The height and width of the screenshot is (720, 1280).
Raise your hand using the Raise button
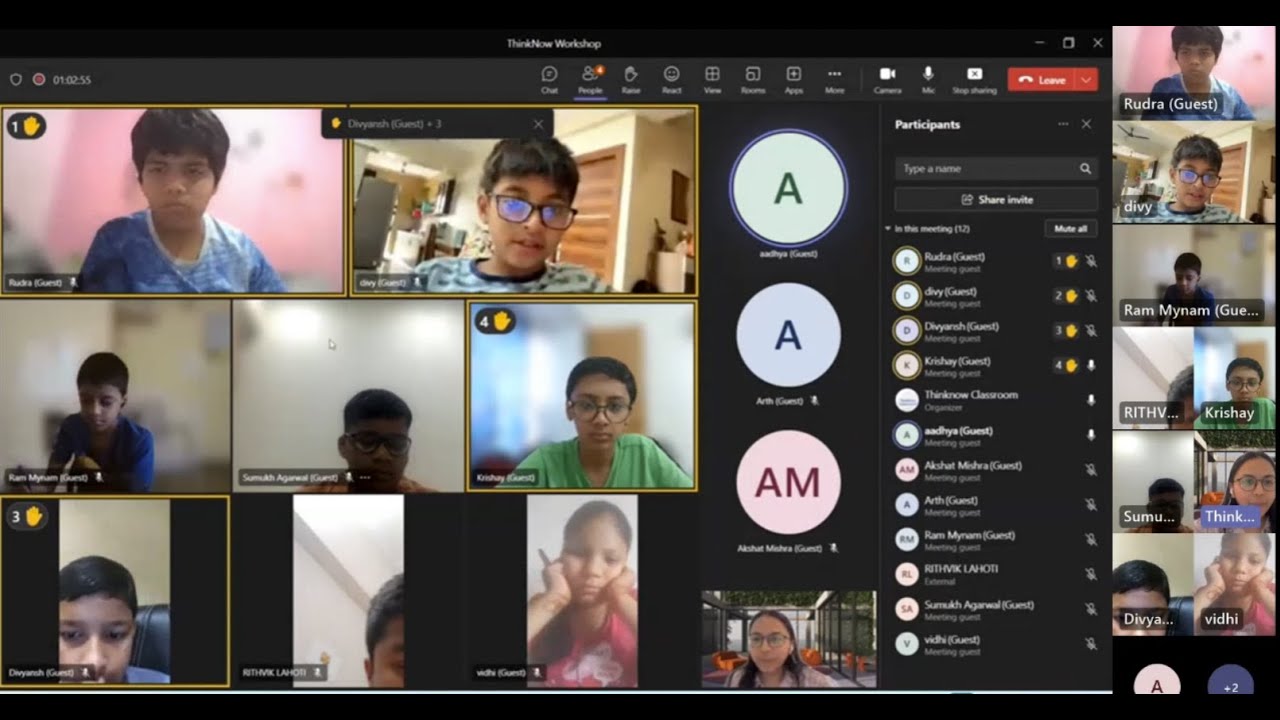coord(631,79)
